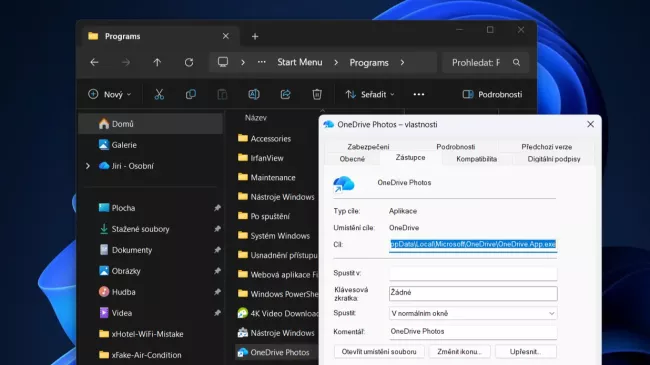Go back with the left arrow
Viewport: 650px width, 365px height.
[x=95, y=62]
